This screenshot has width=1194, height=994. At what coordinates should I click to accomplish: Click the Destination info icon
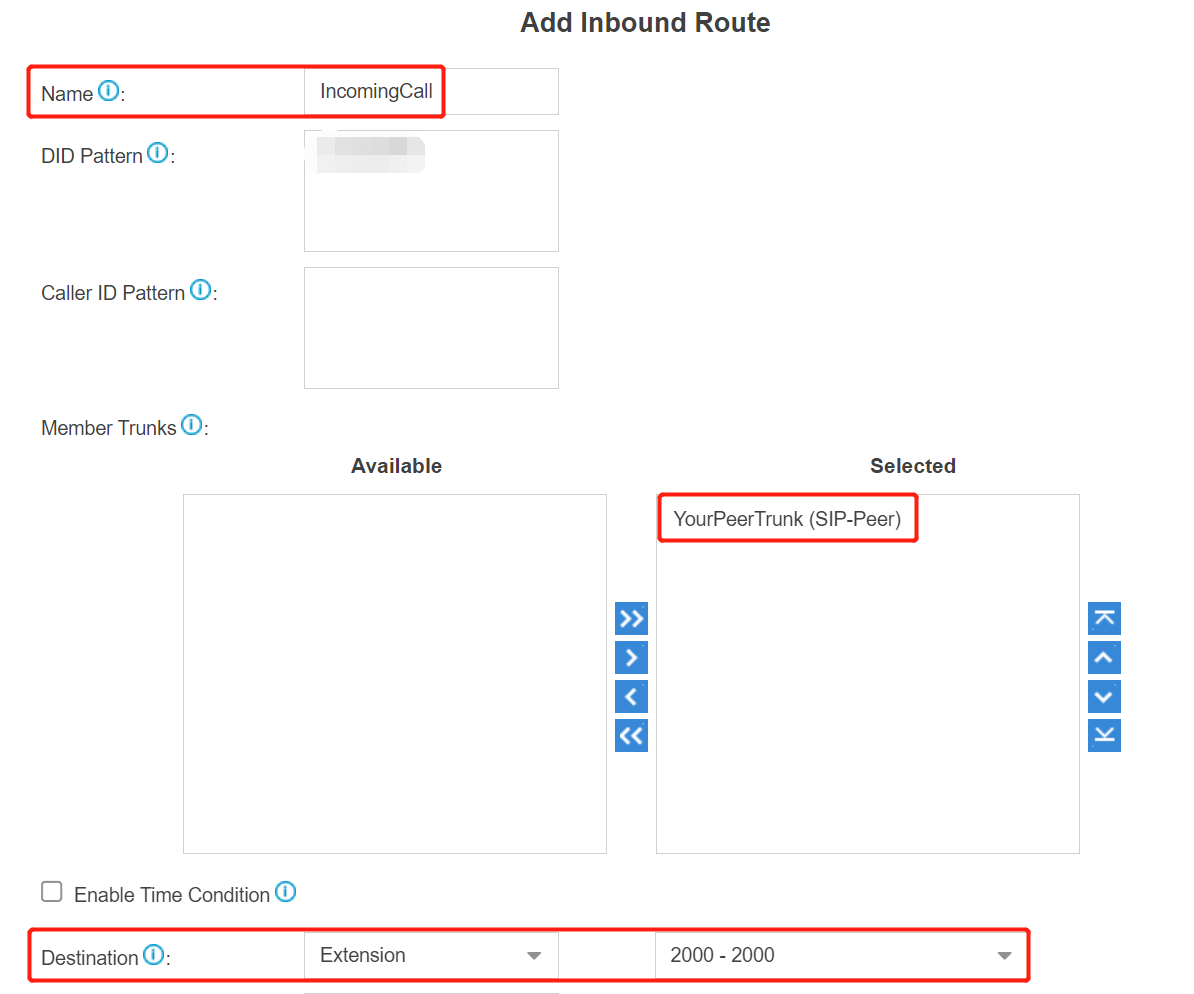pos(154,954)
